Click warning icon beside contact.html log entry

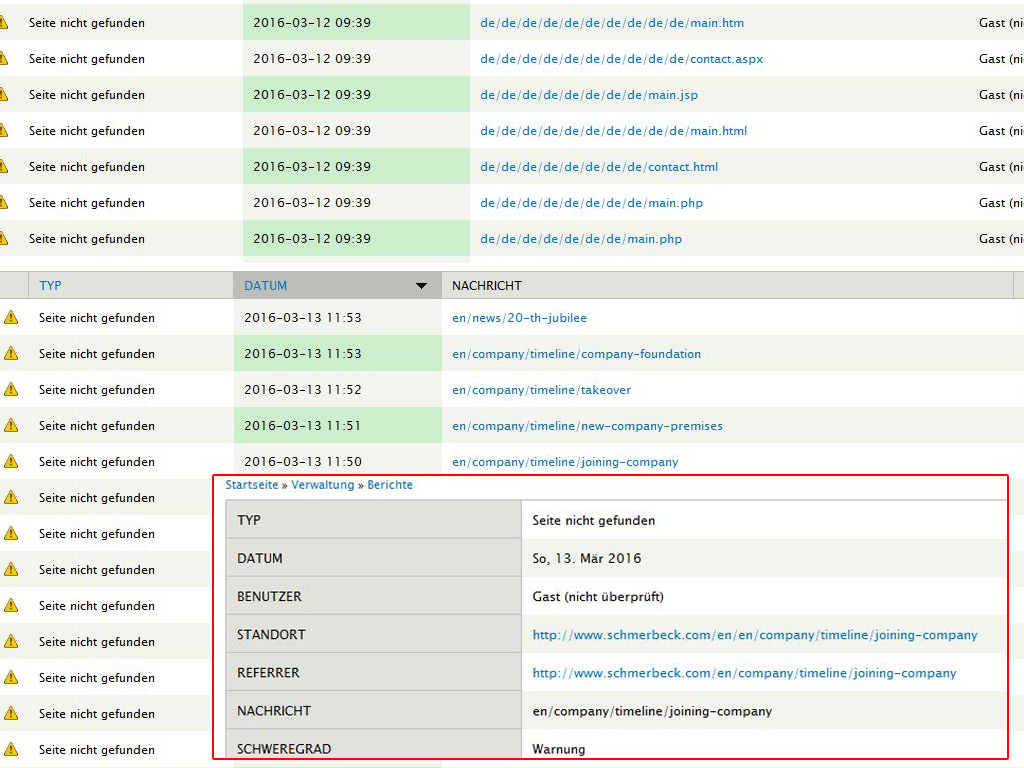point(3,167)
